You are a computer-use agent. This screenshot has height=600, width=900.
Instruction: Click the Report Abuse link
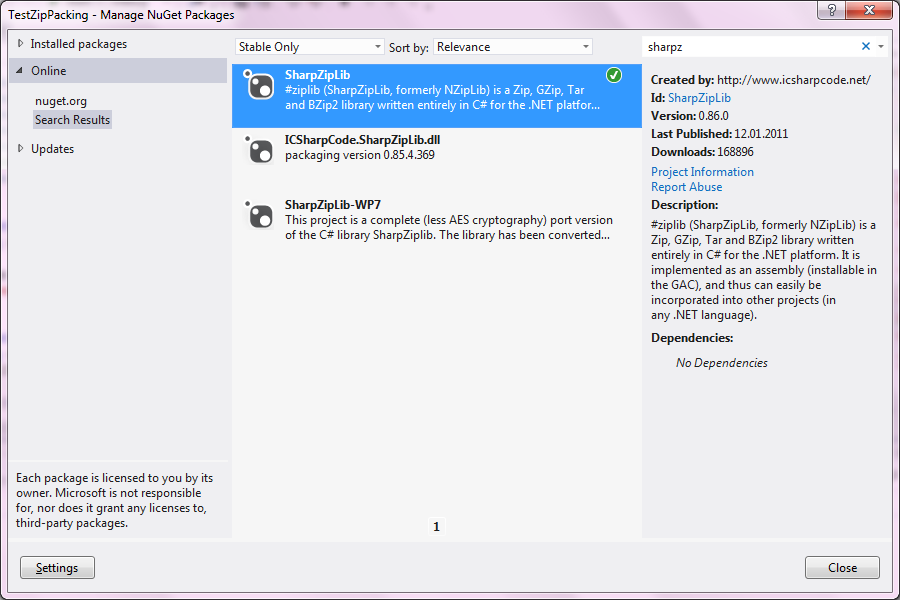pyautogui.click(x=686, y=186)
